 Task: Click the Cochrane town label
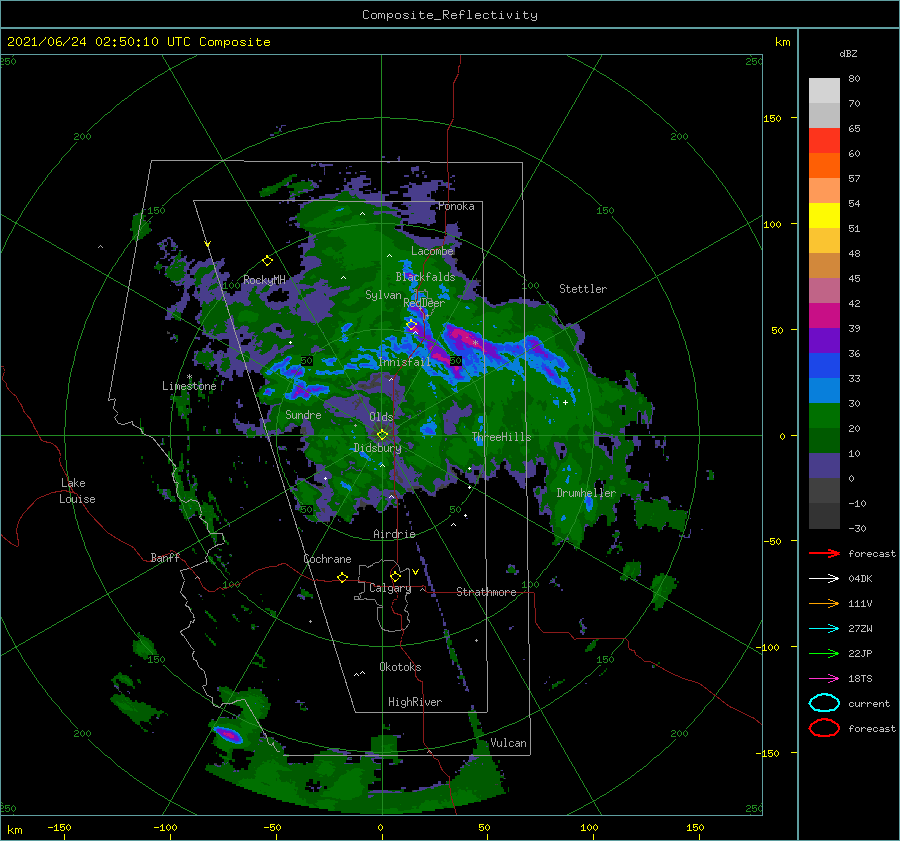coord(327,559)
